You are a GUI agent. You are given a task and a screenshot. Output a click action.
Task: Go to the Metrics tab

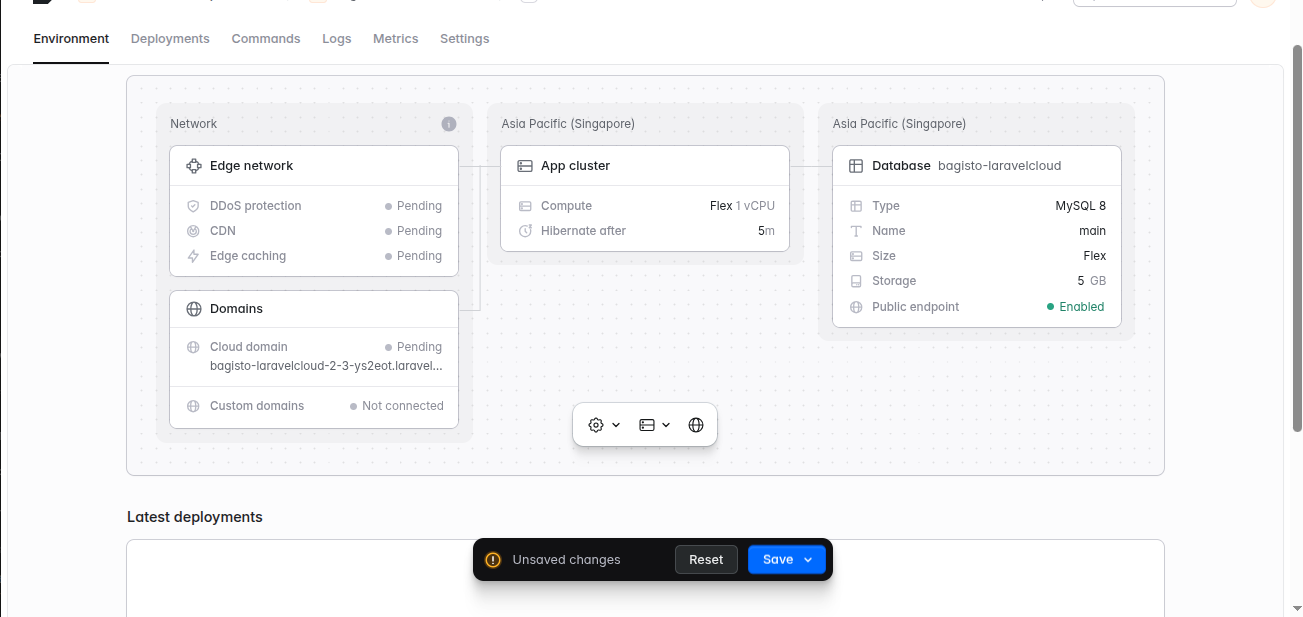click(396, 39)
